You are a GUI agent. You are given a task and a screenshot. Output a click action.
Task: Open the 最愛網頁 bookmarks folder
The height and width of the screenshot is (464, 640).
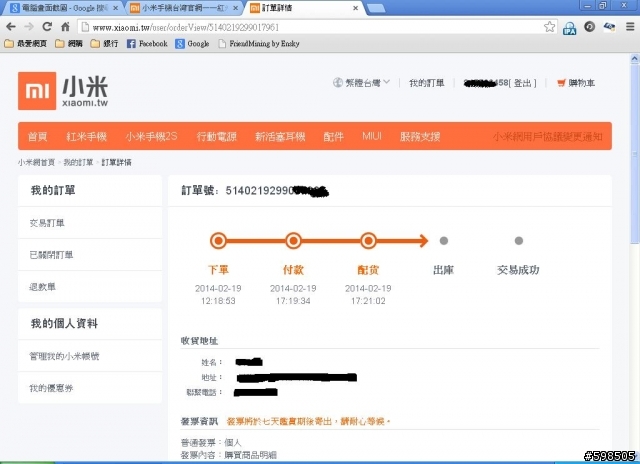25,44
